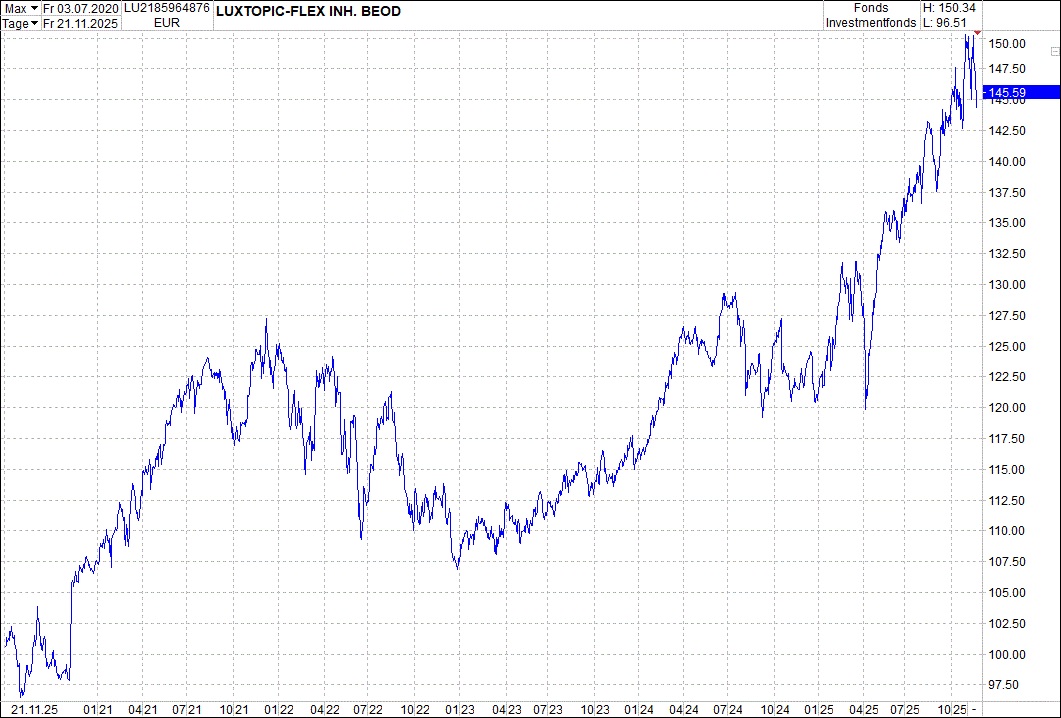
Task: Click the 97.50 price axis label
Action: pyautogui.click(x=1003, y=685)
